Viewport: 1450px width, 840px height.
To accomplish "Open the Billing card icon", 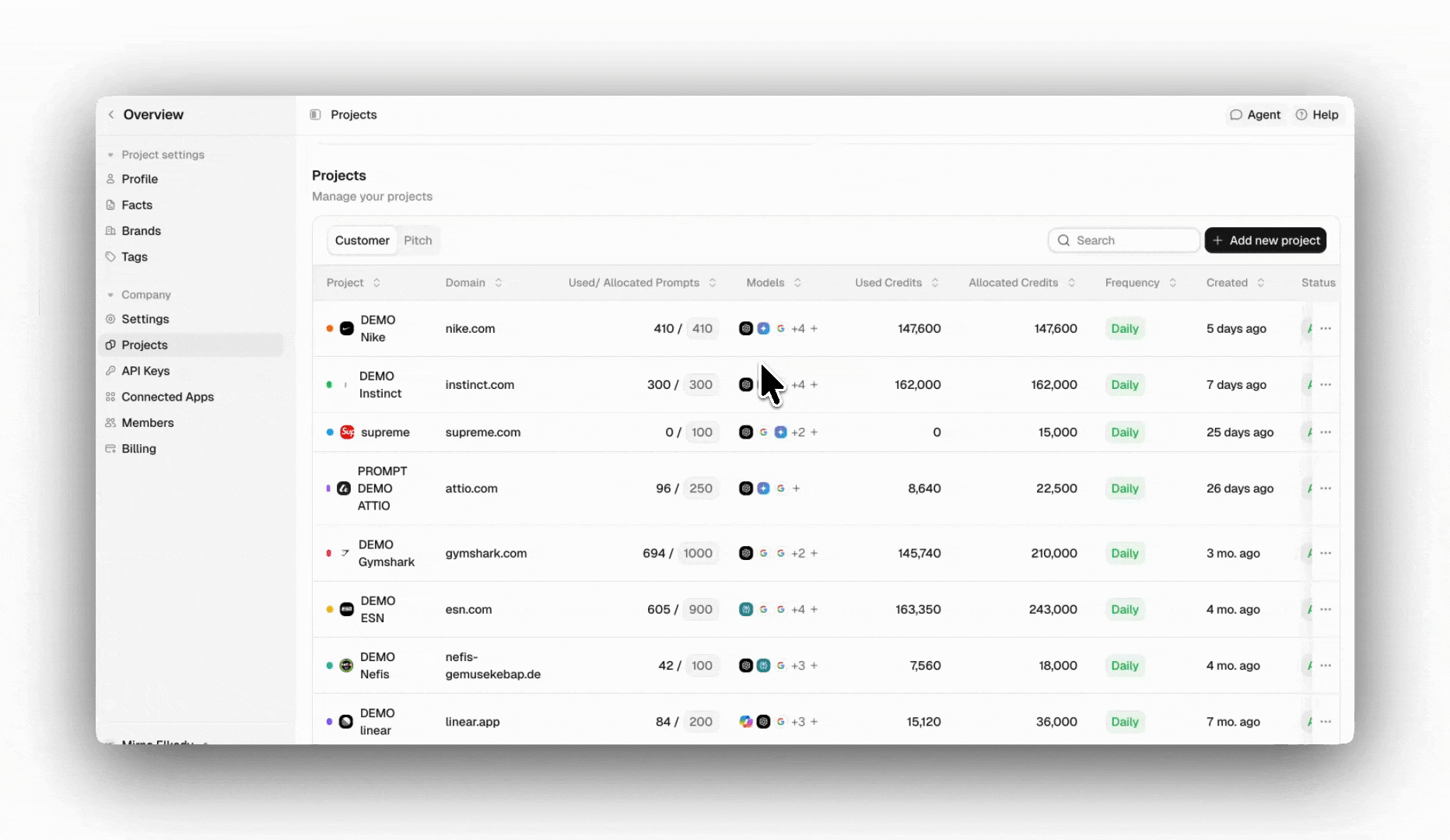I will [x=110, y=449].
